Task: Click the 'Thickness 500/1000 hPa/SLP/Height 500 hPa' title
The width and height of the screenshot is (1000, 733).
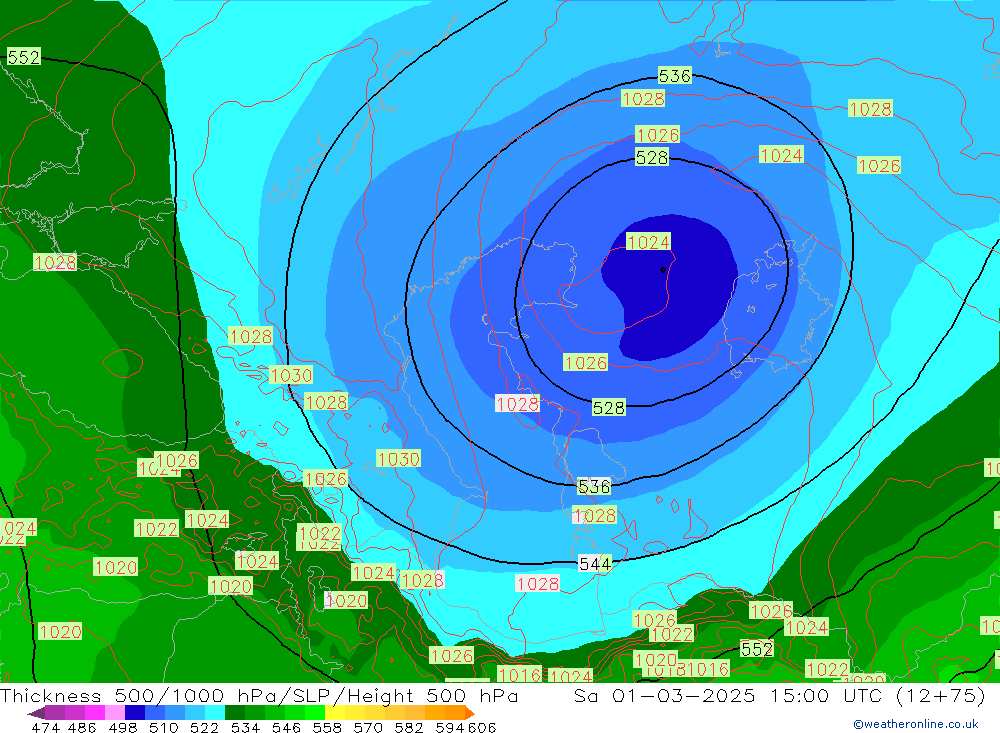Action: point(259,695)
